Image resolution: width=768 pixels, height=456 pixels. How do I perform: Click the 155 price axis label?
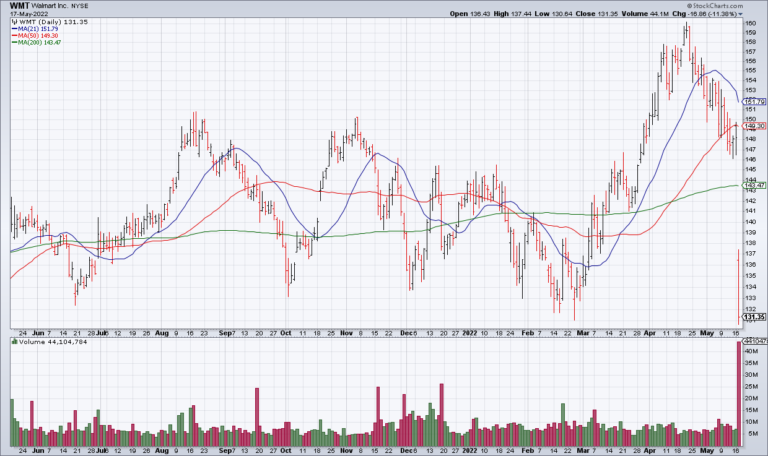point(750,71)
